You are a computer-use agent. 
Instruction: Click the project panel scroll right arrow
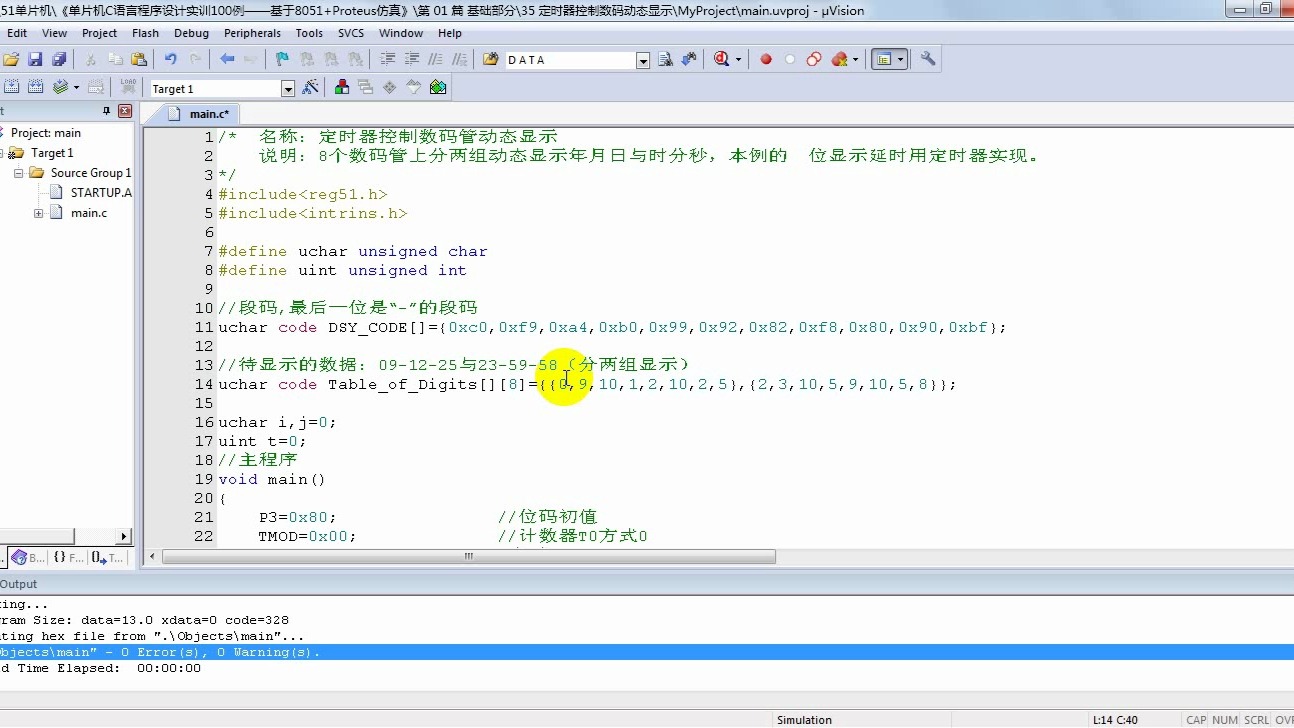point(124,537)
